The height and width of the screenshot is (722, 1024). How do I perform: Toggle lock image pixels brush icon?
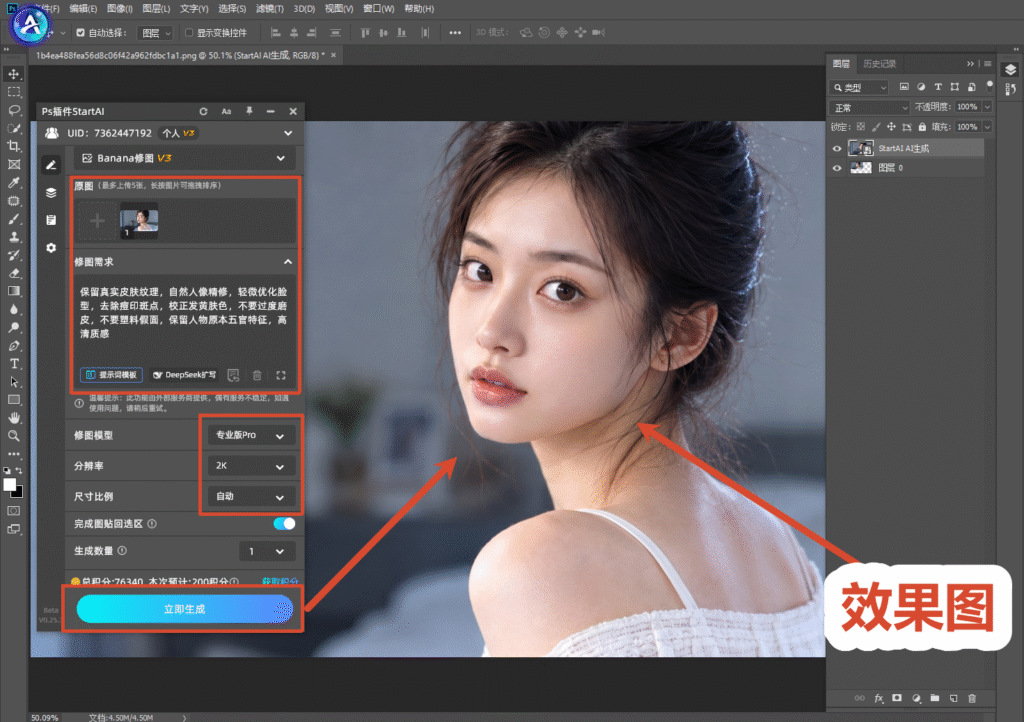coord(876,127)
